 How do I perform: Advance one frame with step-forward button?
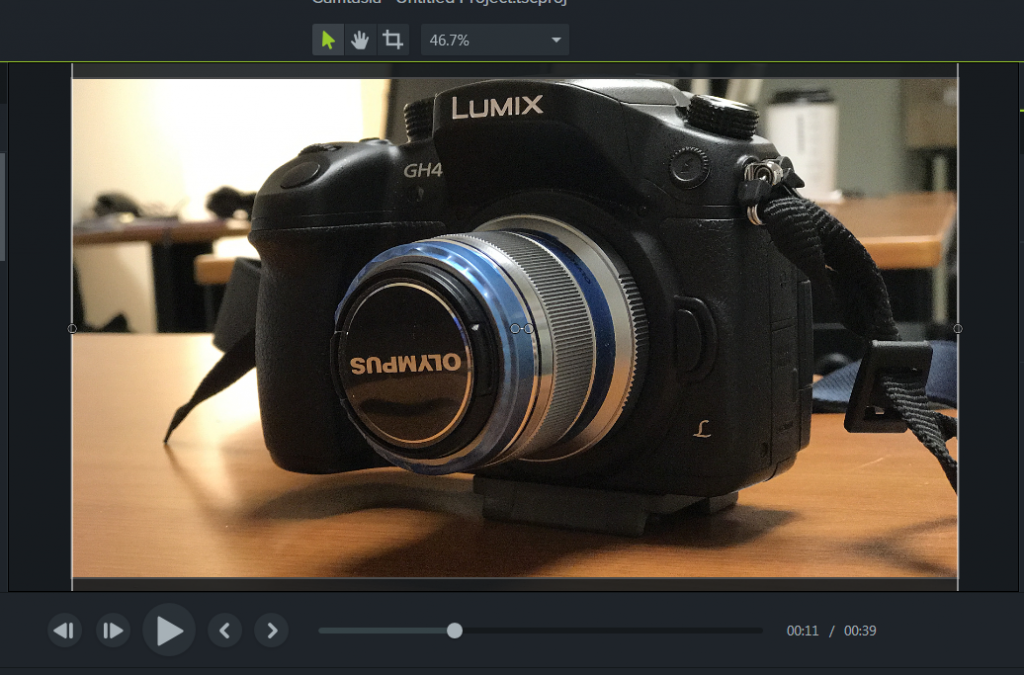[x=113, y=631]
